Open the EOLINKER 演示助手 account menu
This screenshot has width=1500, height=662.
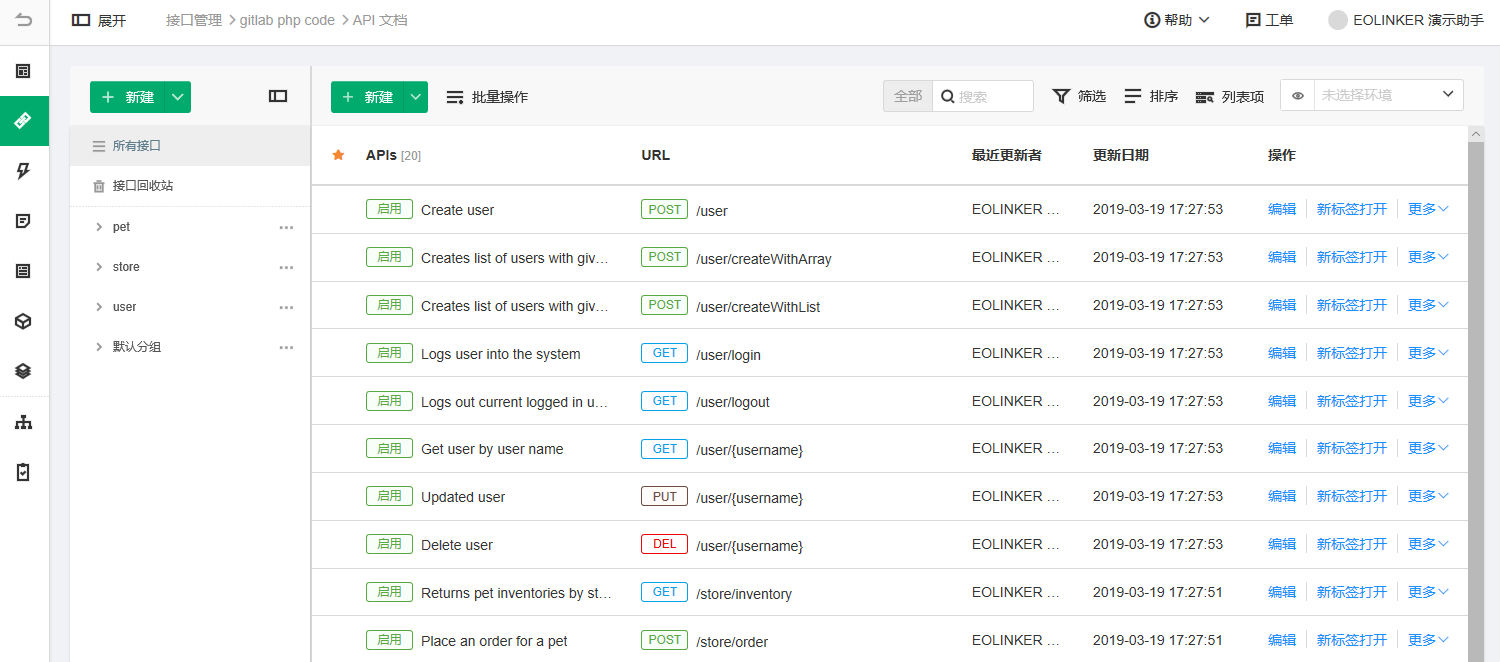coord(1406,20)
